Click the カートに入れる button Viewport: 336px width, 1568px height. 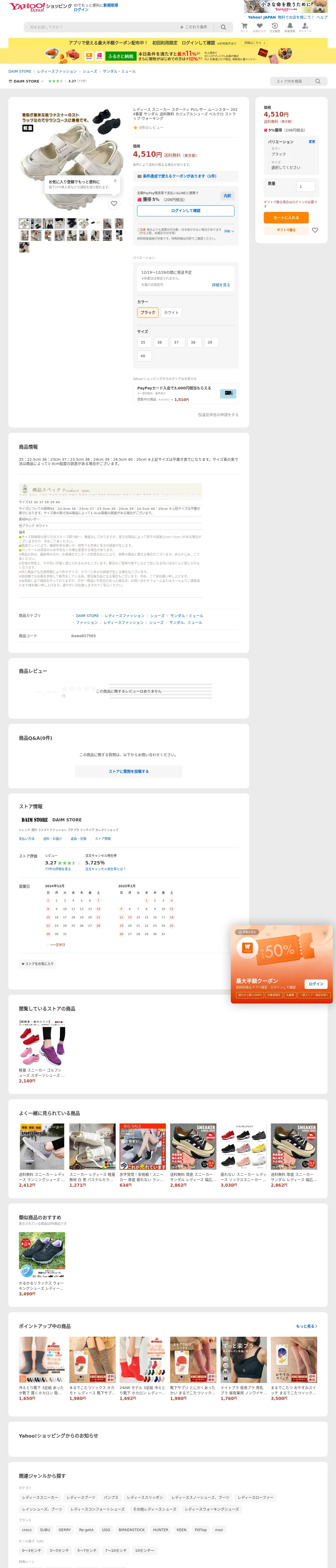286,217
